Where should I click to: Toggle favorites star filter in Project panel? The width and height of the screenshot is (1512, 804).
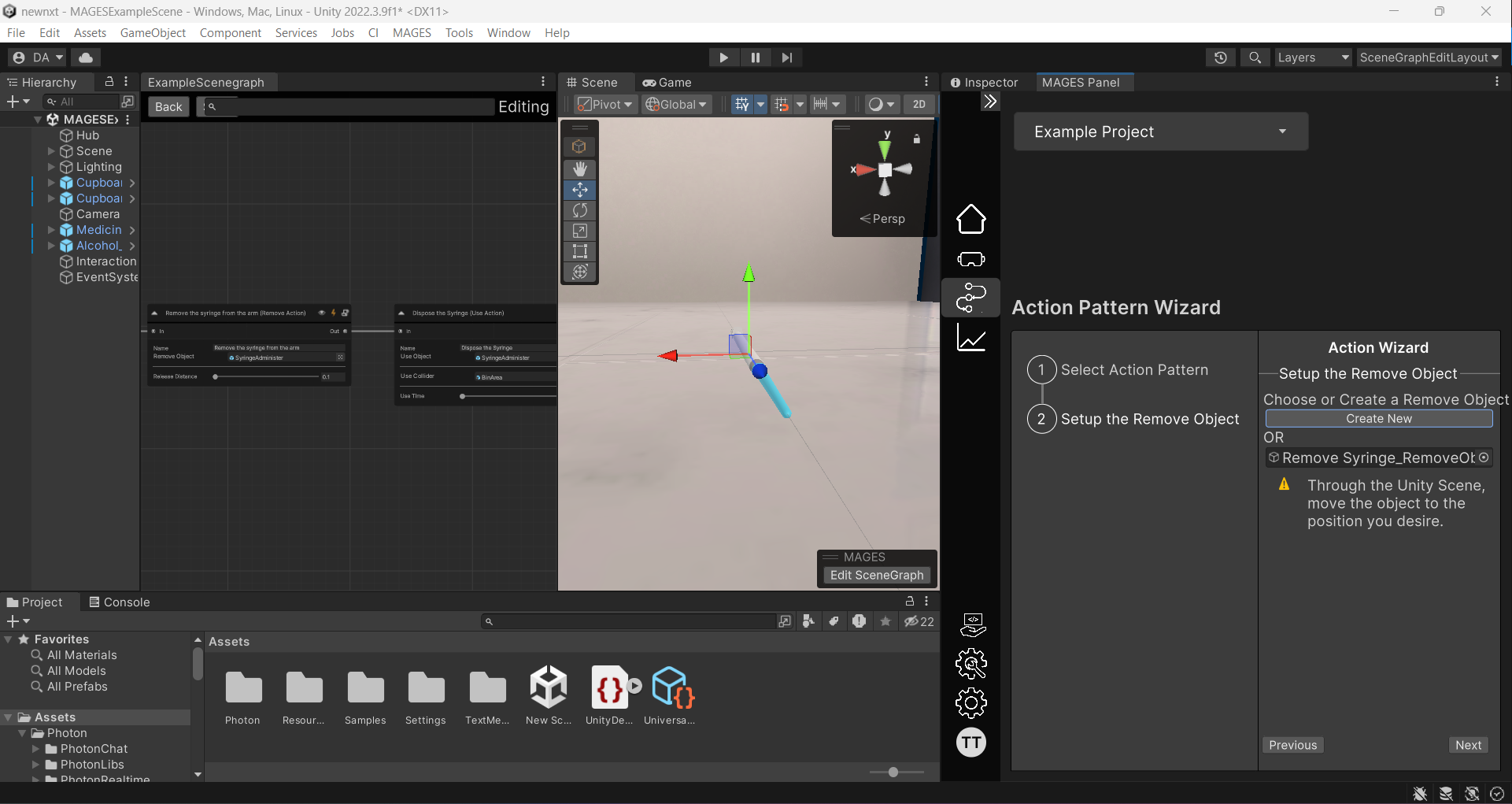click(885, 621)
